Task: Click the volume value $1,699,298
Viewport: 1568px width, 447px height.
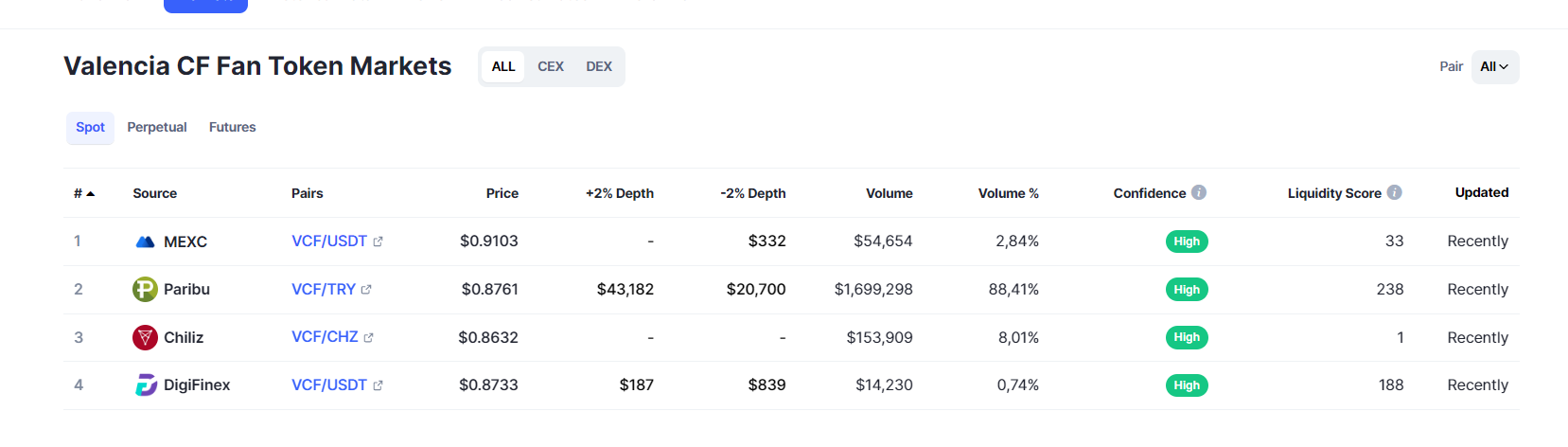Action: [x=873, y=290]
